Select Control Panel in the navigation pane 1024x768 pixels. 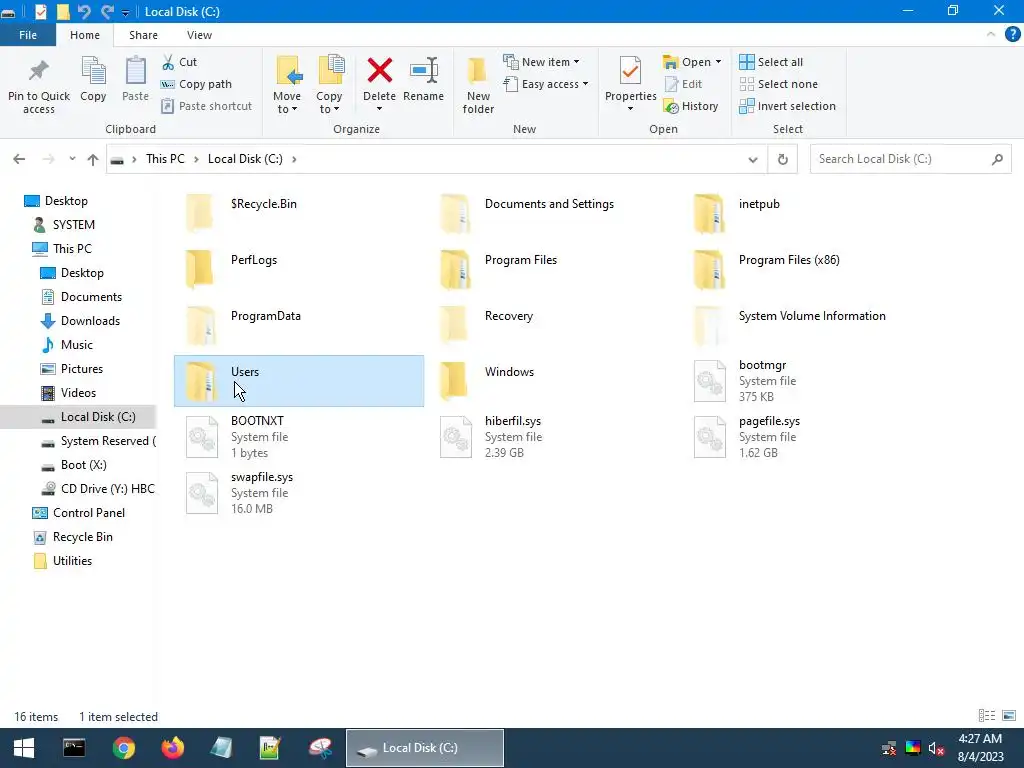click(x=88, y=513)
